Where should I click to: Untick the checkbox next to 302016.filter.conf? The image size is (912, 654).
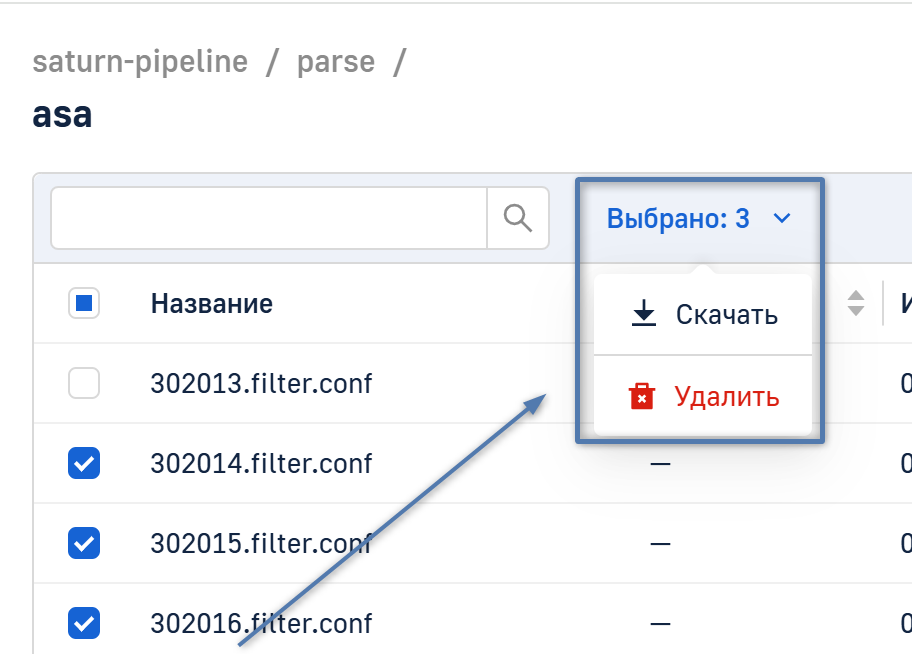(x=84, y=623)
